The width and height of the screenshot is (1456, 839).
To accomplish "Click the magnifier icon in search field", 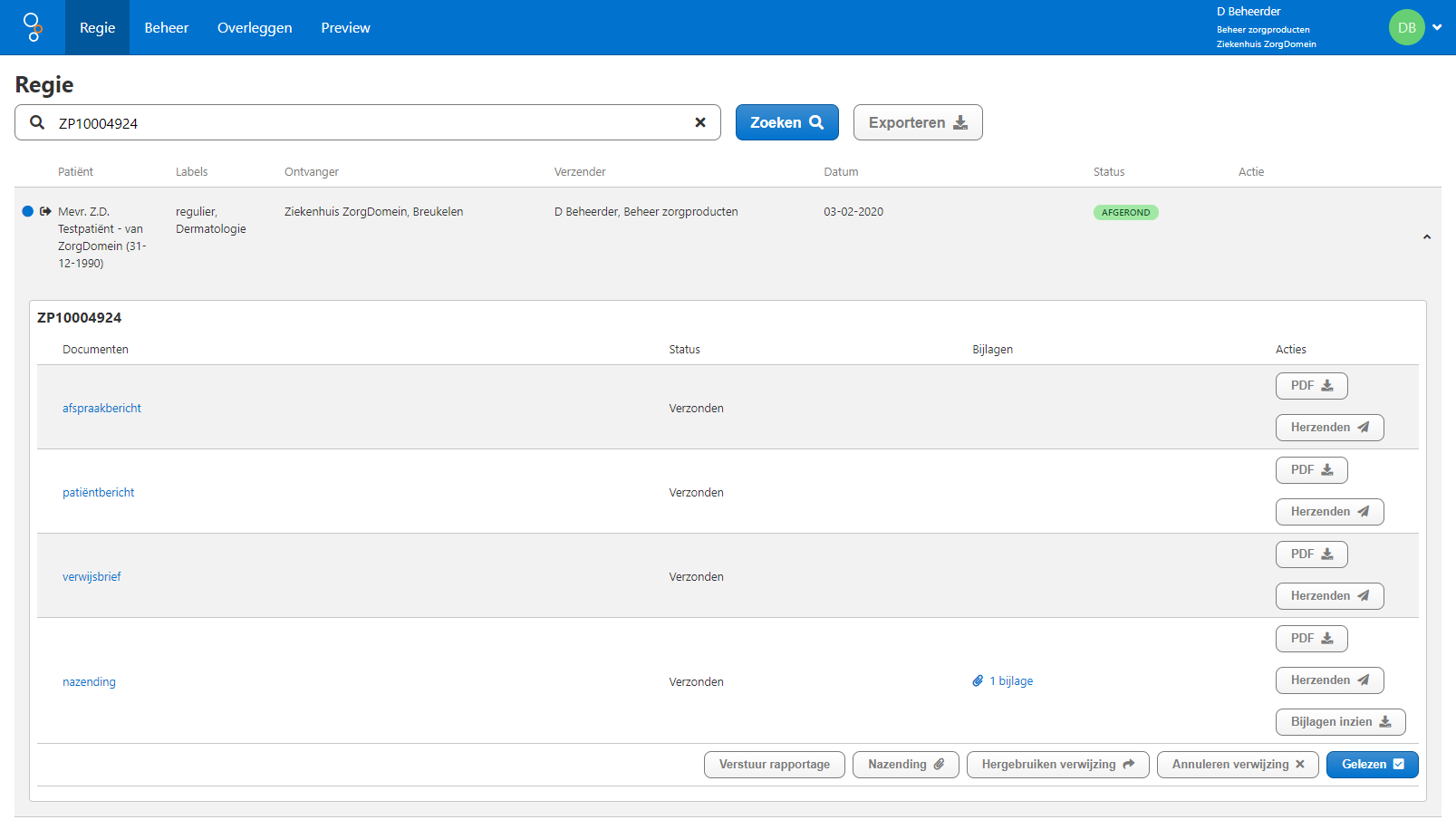I will click(x=37, y=122).
